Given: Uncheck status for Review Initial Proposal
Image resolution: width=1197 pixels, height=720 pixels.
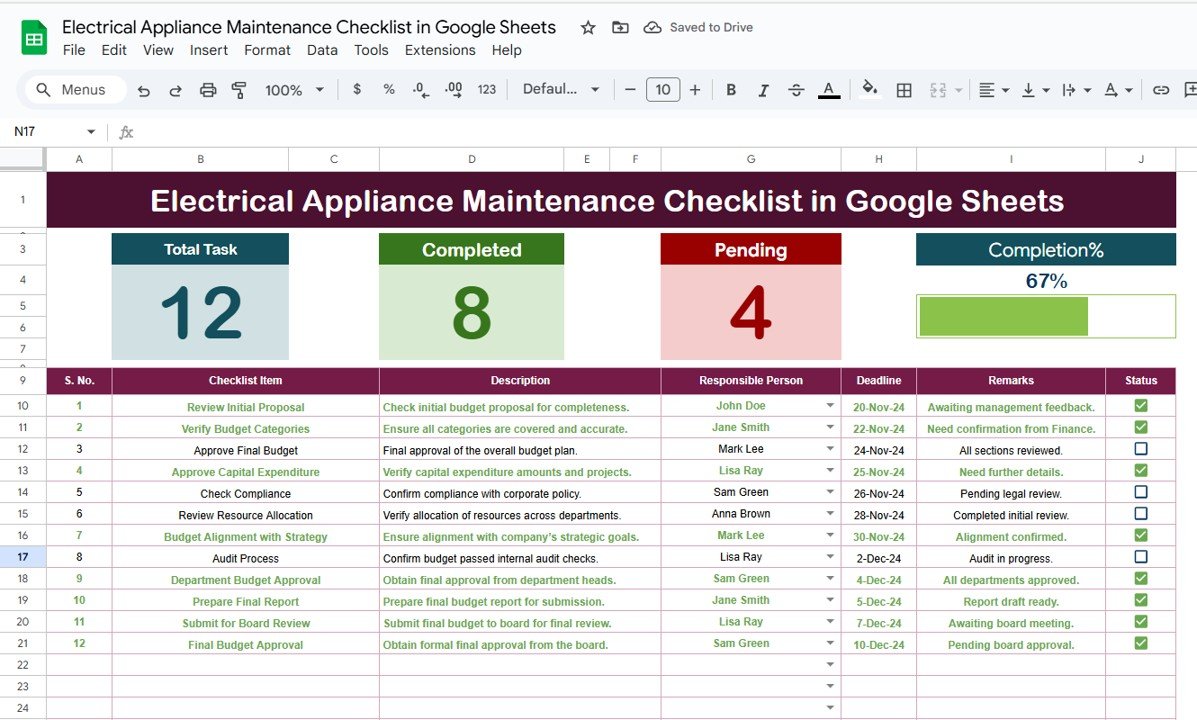Looking at the screenshot, I should click(x=1141, y=405).
